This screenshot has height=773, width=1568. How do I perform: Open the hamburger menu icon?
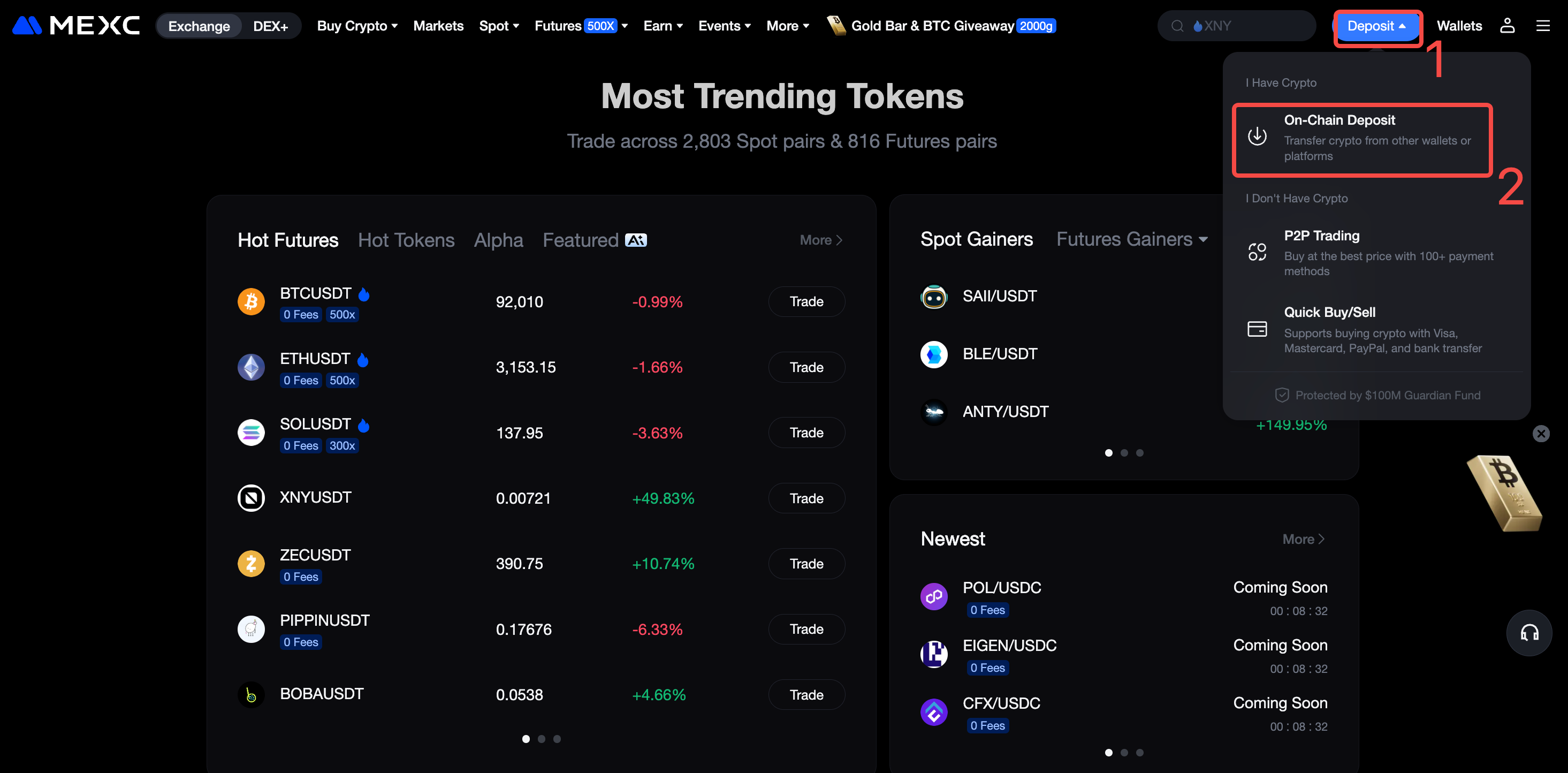[1542, 26]
